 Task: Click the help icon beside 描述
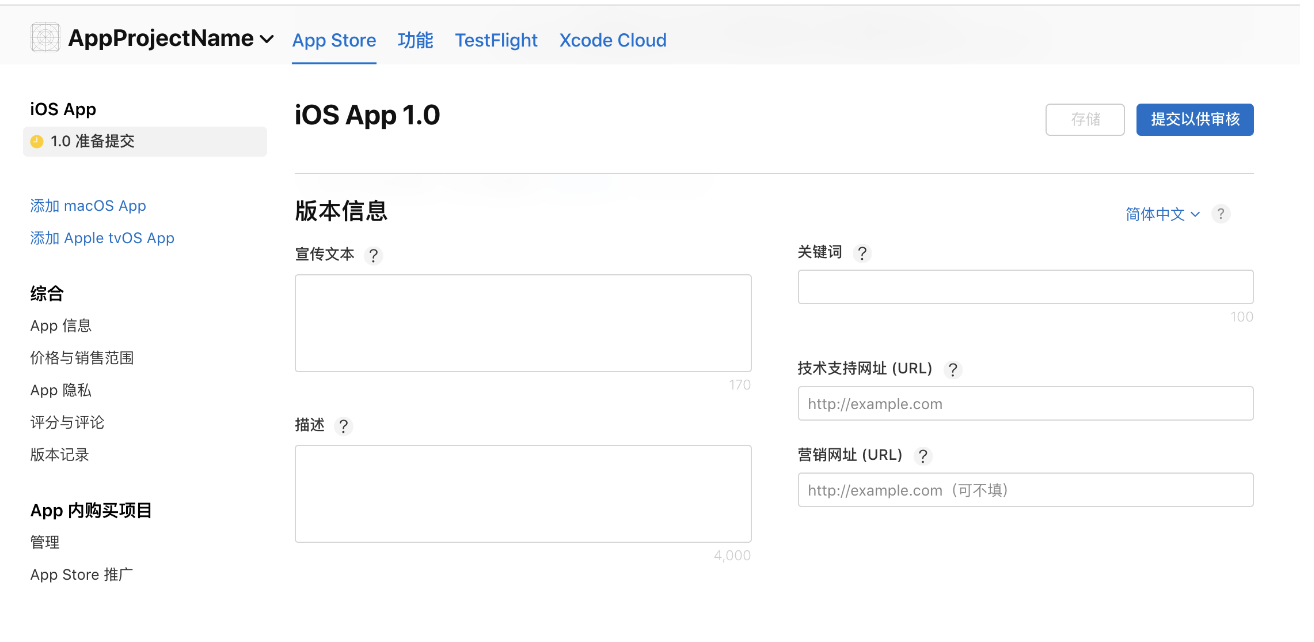344,426
